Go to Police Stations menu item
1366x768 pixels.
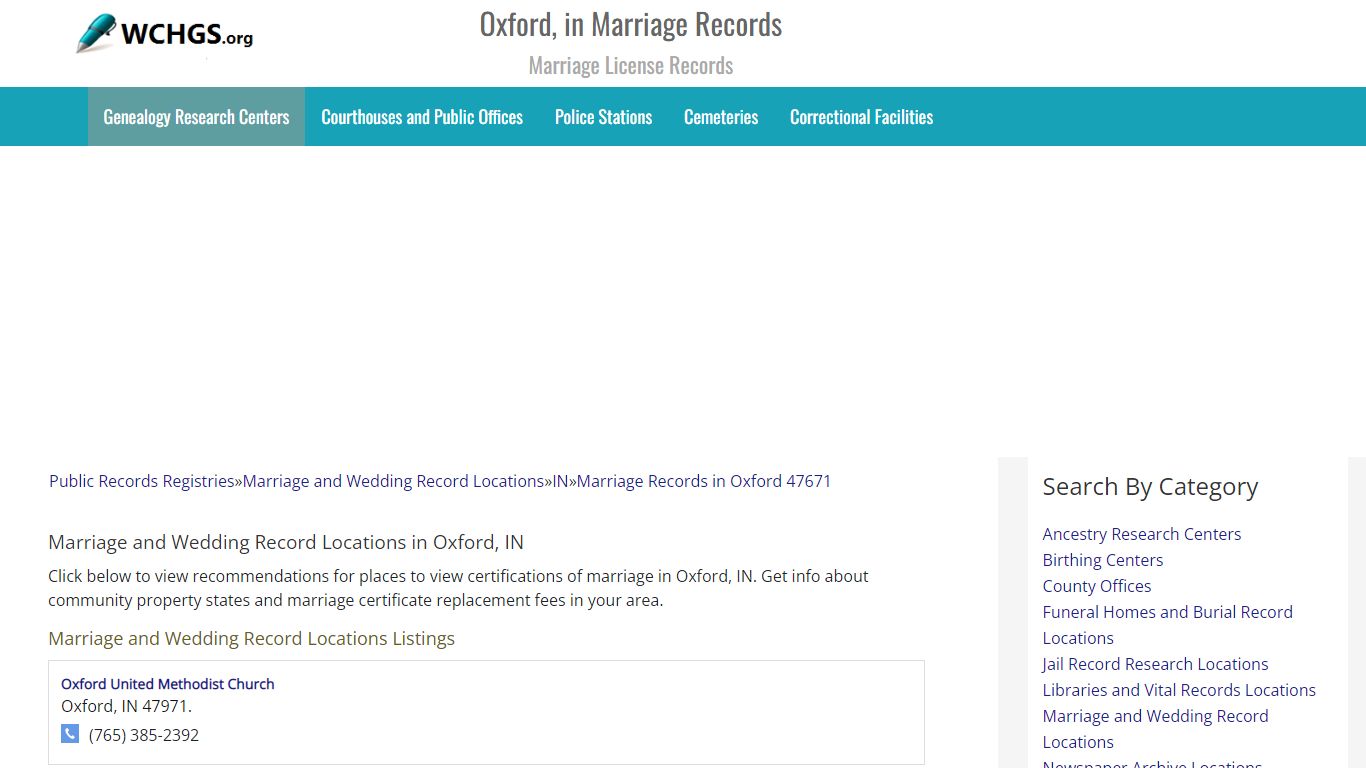coord(603,117)
